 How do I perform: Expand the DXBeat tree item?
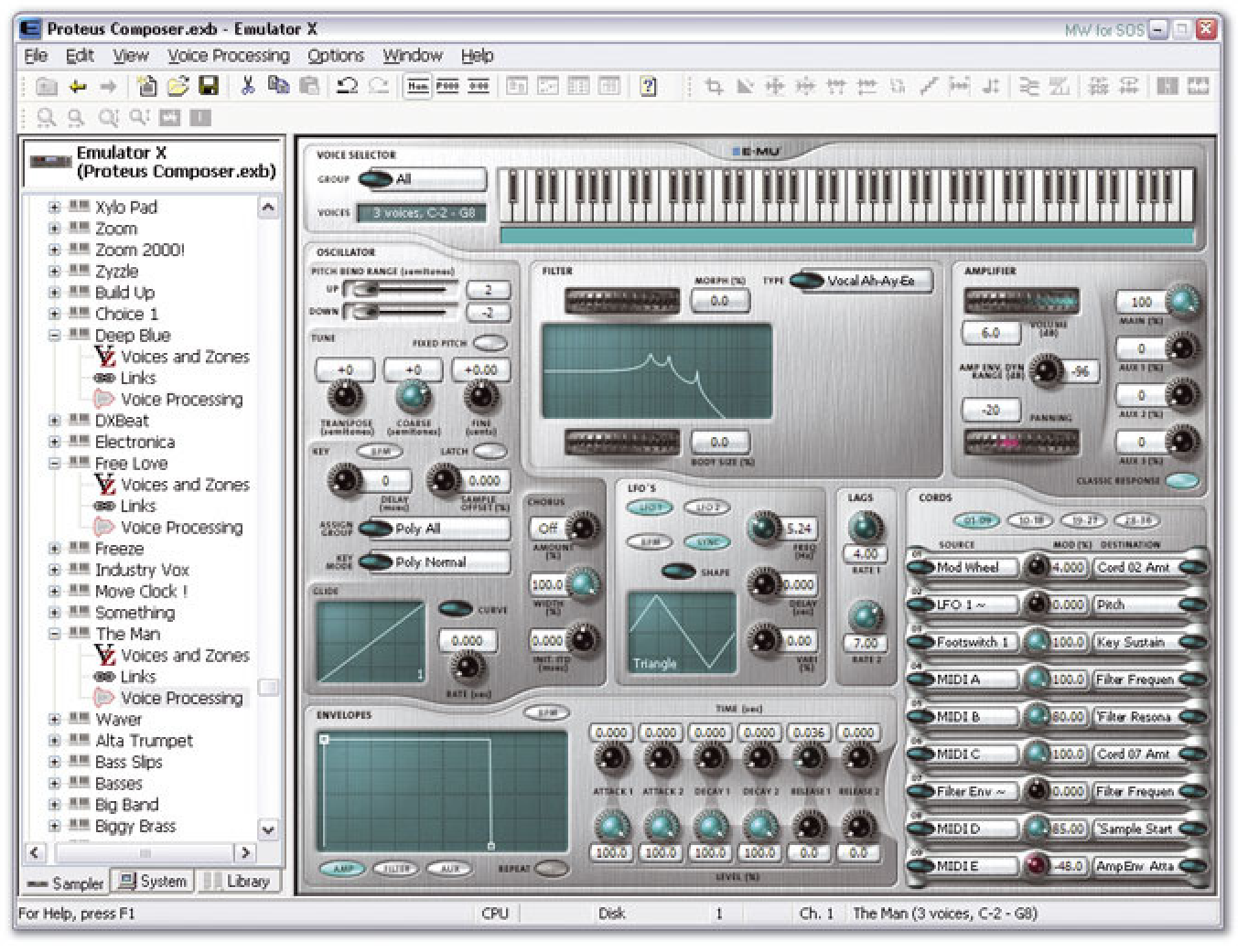(55, 421)
